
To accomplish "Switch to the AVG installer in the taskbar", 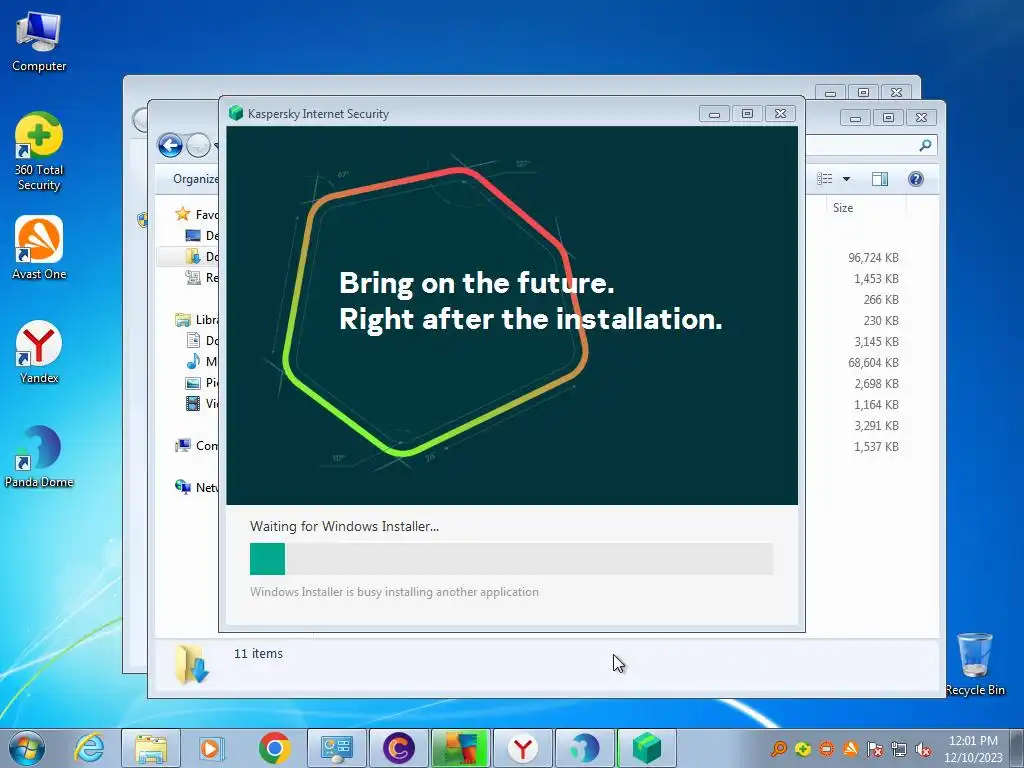I will coord(460,748).
